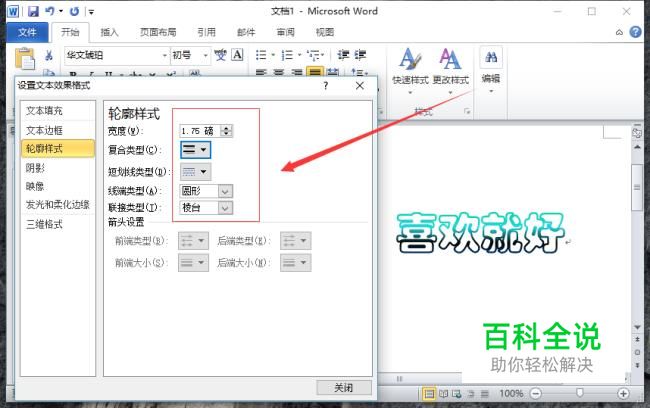Apply character border with boxed A icon
The image size is (650, 408).
click(x=237, y=55)
